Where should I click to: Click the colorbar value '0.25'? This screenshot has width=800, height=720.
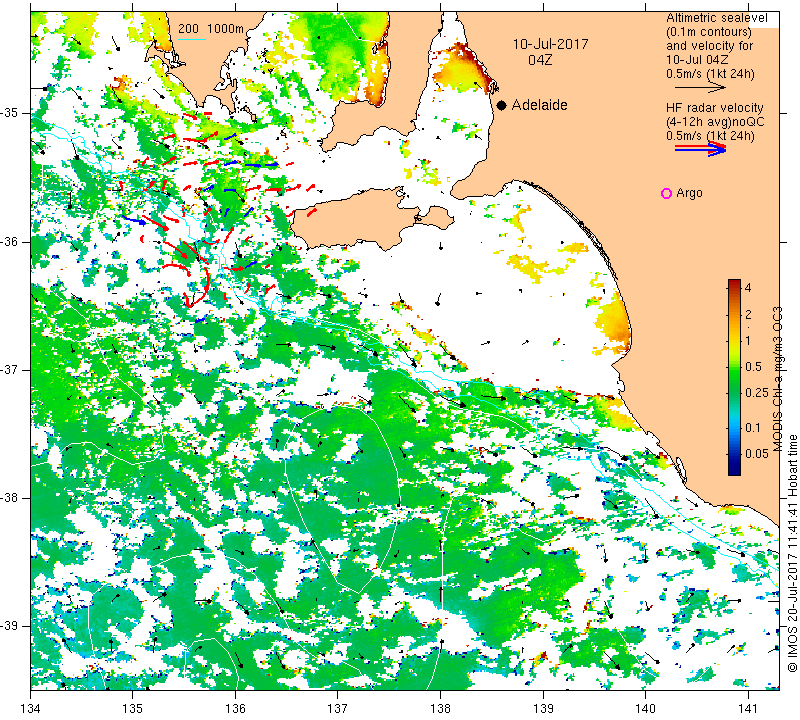pyautogui.click(x=756, y=392)
